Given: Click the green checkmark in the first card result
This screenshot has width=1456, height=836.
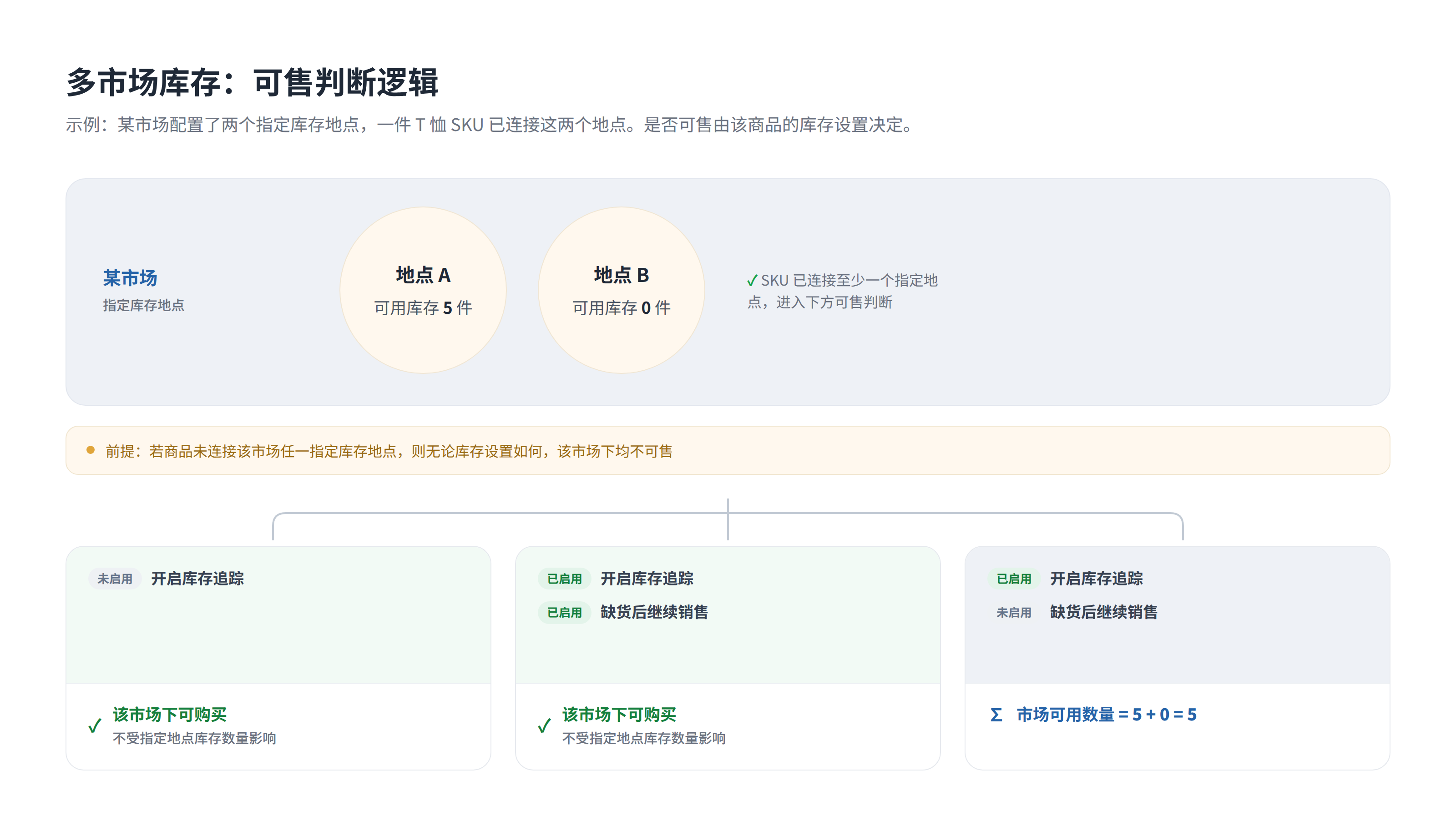Looking at the screenshot, I should [95, 726].
